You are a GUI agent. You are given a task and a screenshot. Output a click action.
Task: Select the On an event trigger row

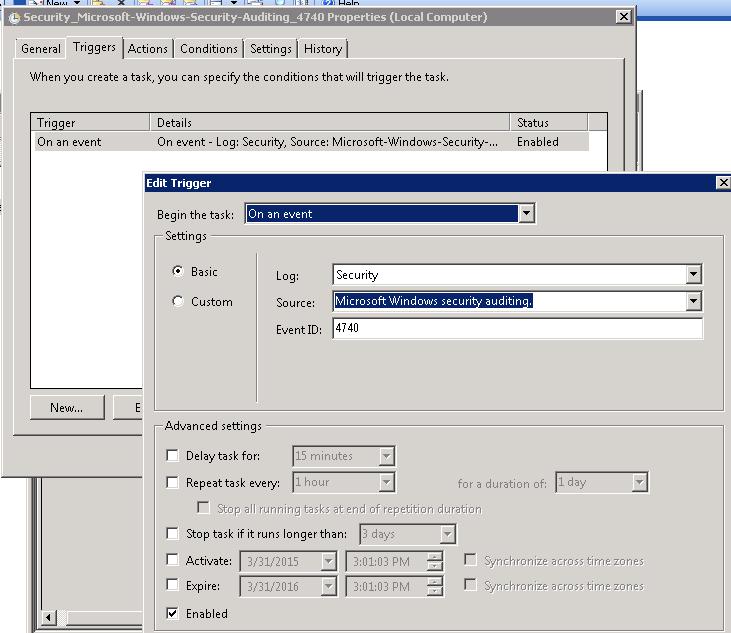point(70,142)
